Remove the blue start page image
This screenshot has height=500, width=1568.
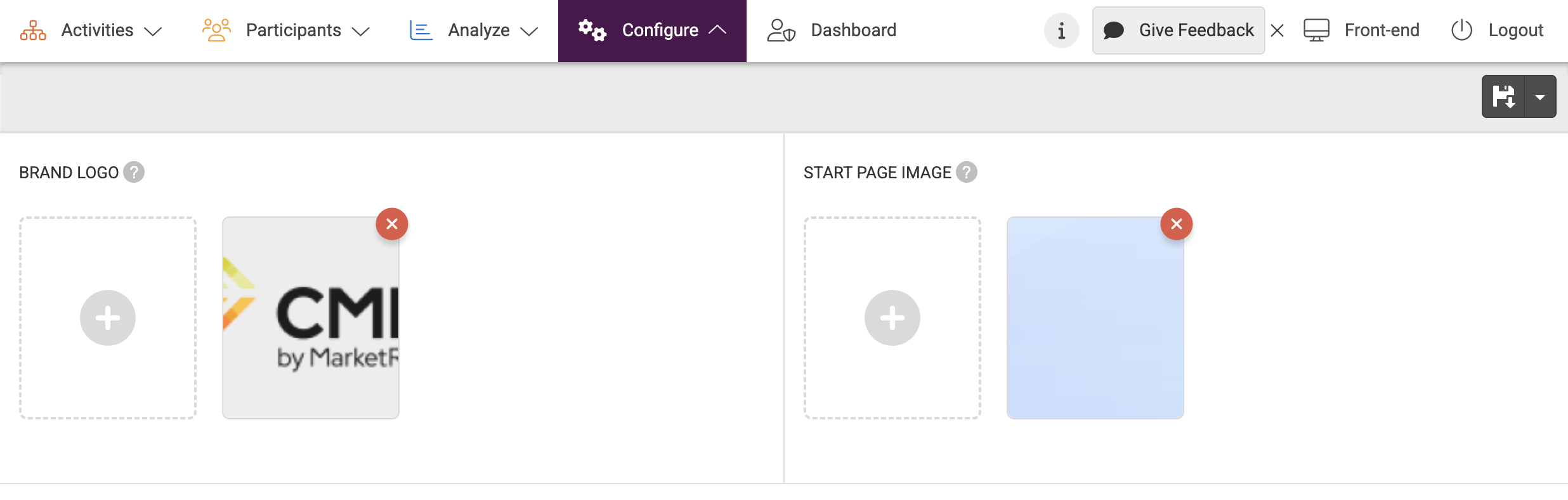click(1177, 224)
